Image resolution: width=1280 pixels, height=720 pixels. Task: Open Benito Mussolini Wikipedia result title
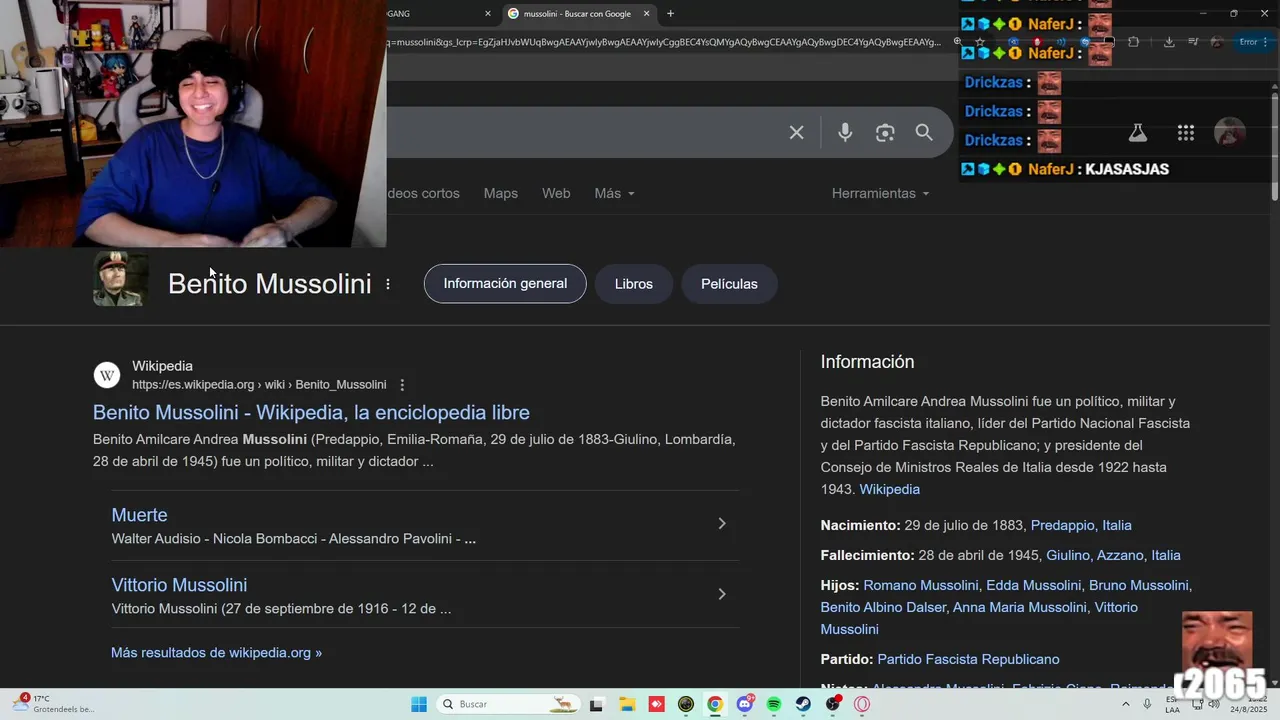tap(311, 412)
